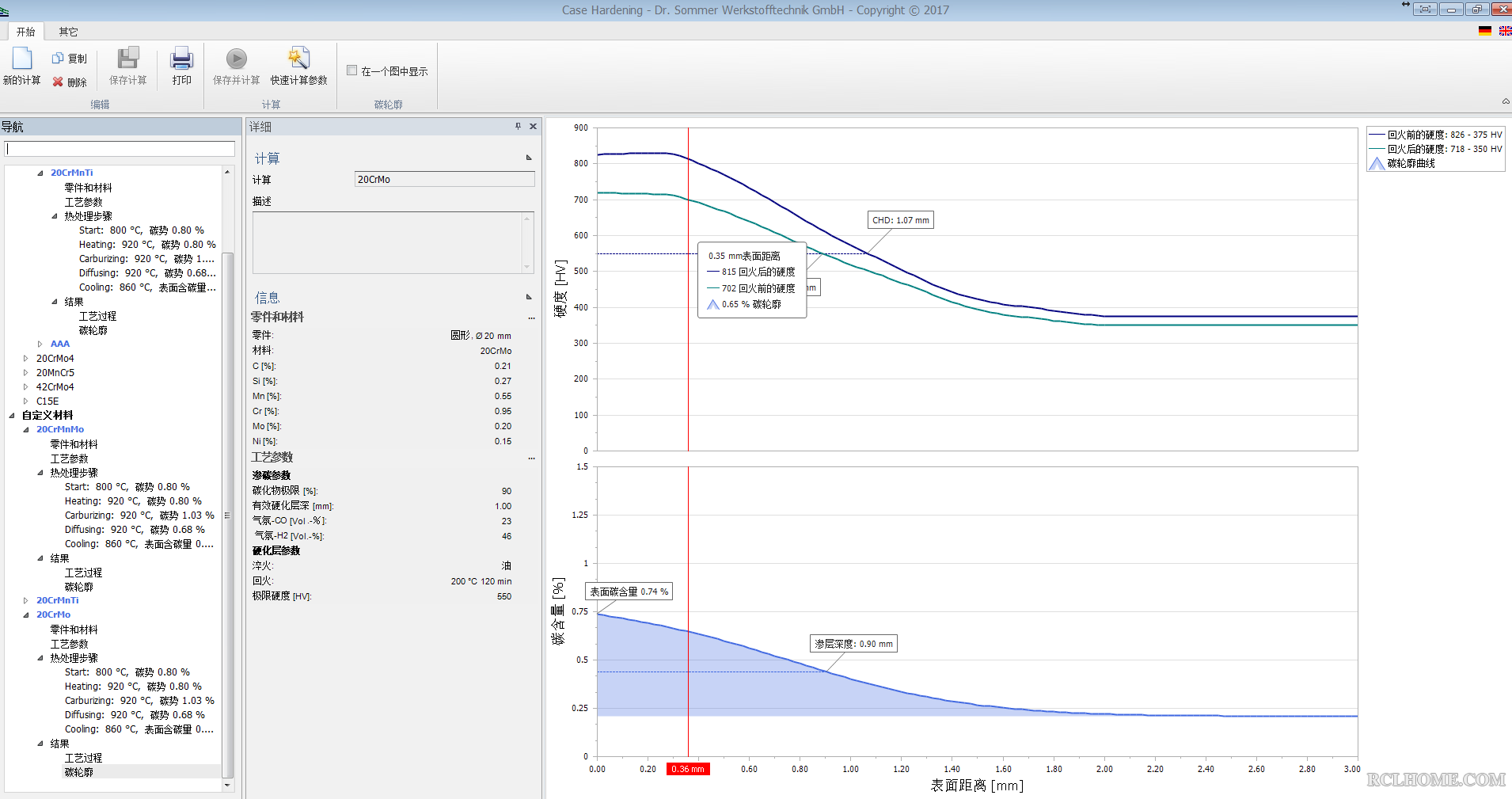Viewport: 1512px width, 799px height.
Task: Open the 开始 ribbon tab
Action: (26, 32)
